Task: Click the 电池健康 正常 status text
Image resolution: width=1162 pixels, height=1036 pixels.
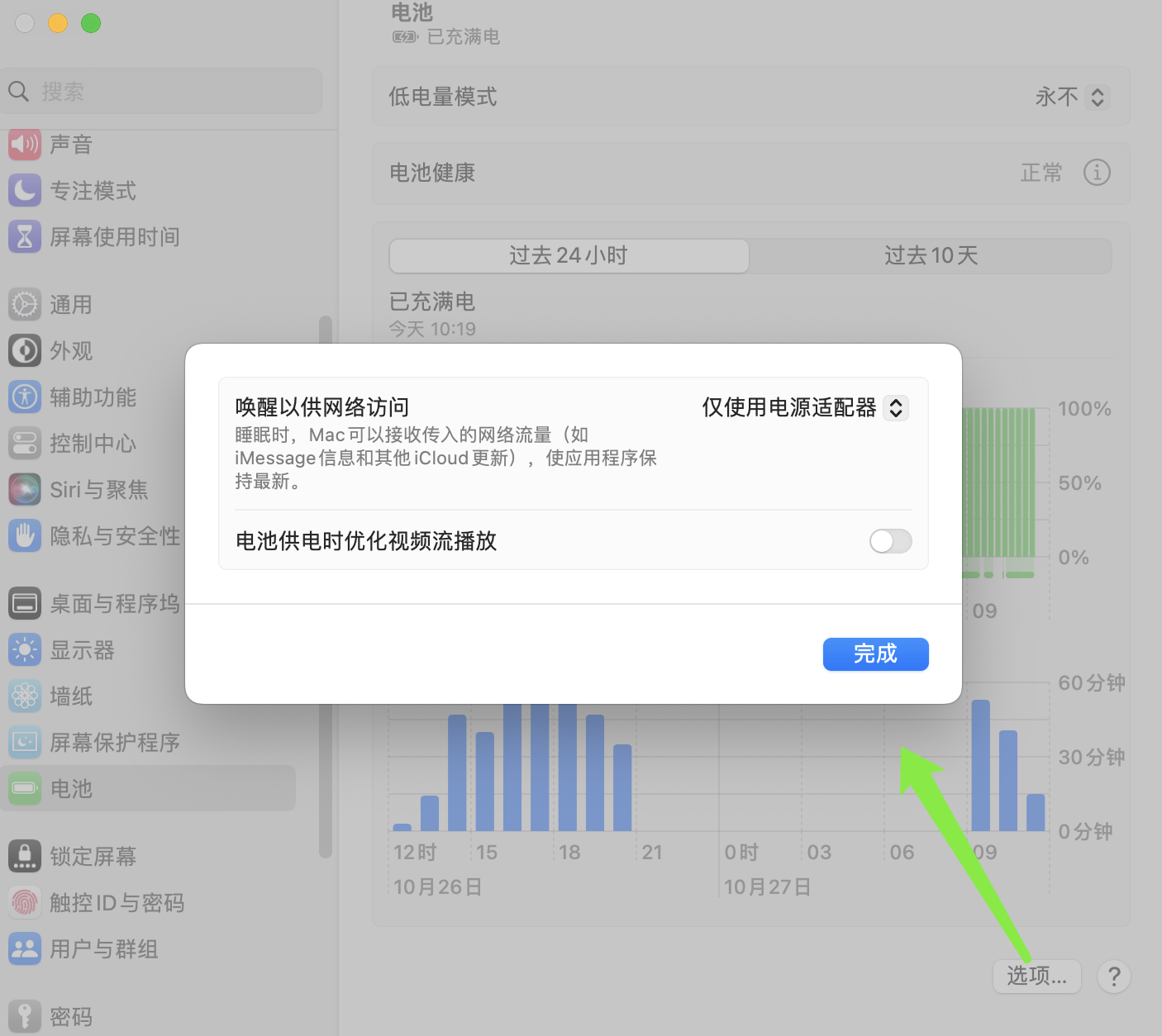Action: (x=1041, y=173)
